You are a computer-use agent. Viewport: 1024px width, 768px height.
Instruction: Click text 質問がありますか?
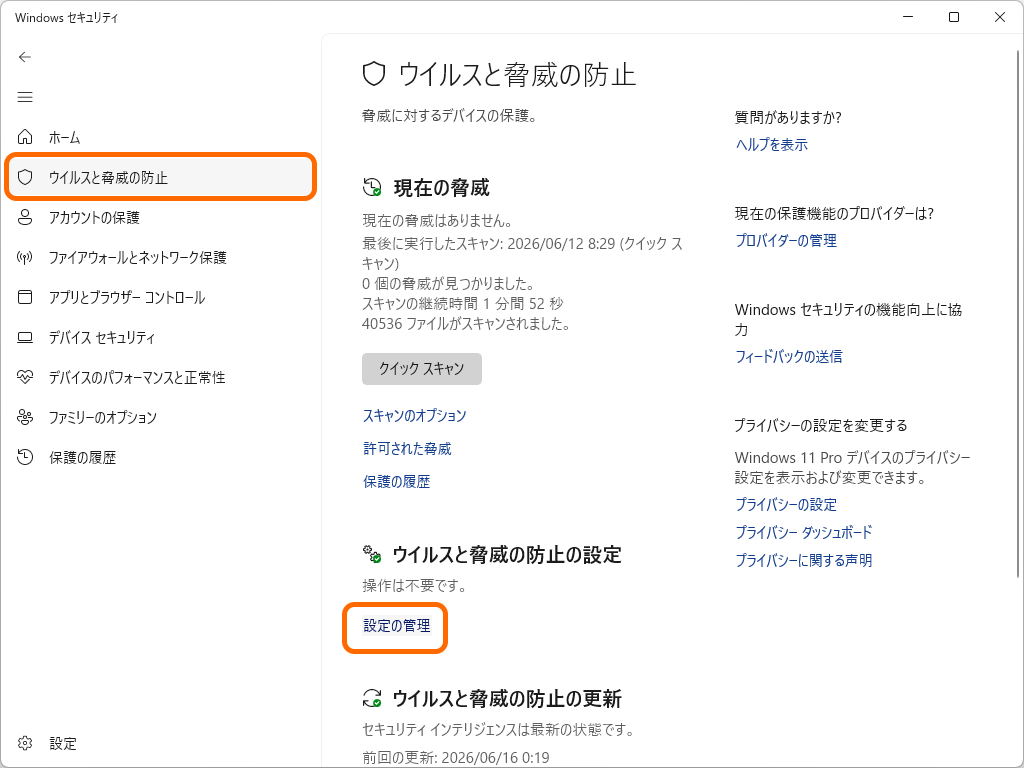(788, 118)
